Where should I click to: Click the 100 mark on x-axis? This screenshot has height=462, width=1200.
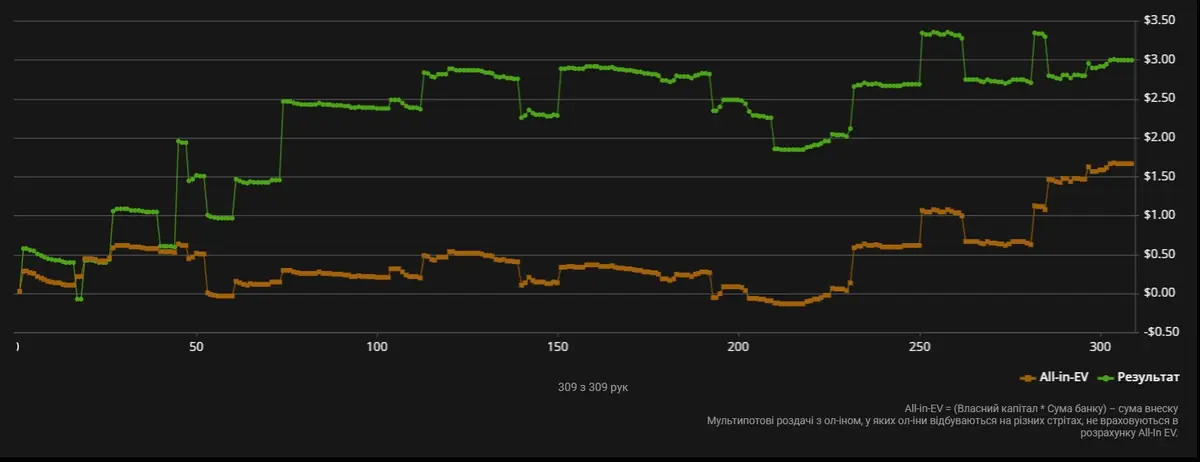[377, 347]
